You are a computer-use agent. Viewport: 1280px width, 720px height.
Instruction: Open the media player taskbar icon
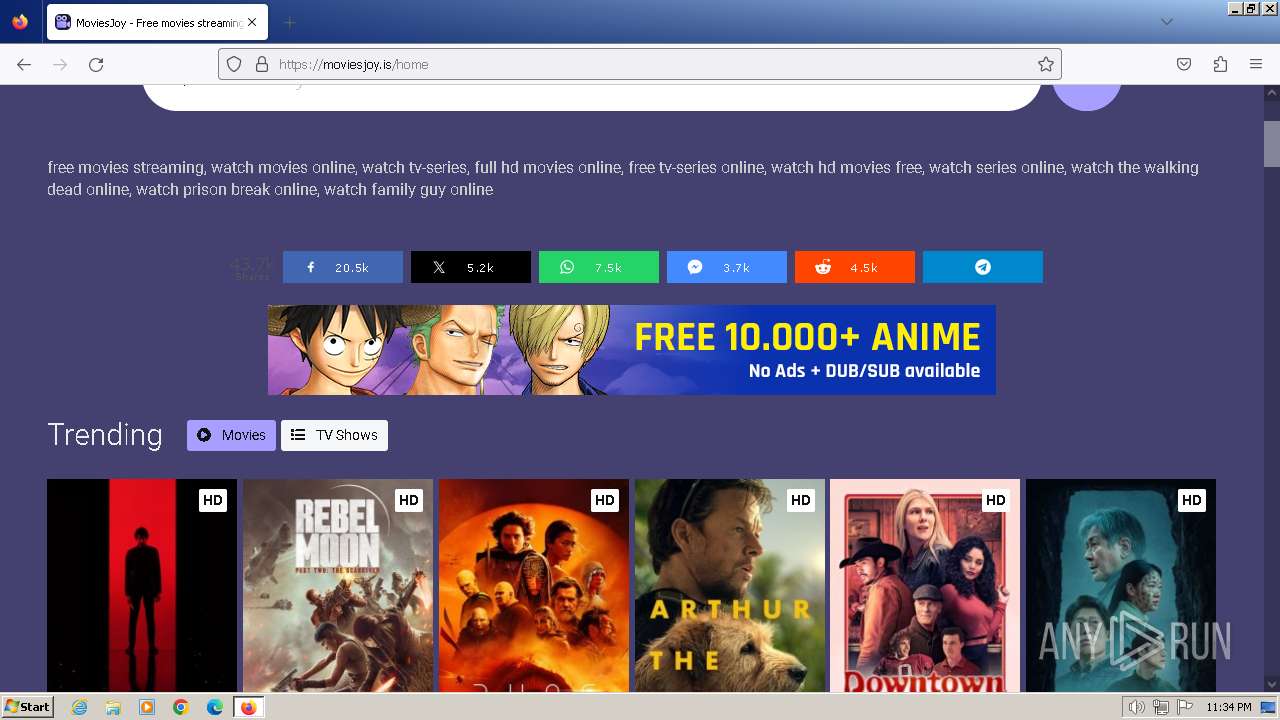pyautogui.click(x=147, y=707)
